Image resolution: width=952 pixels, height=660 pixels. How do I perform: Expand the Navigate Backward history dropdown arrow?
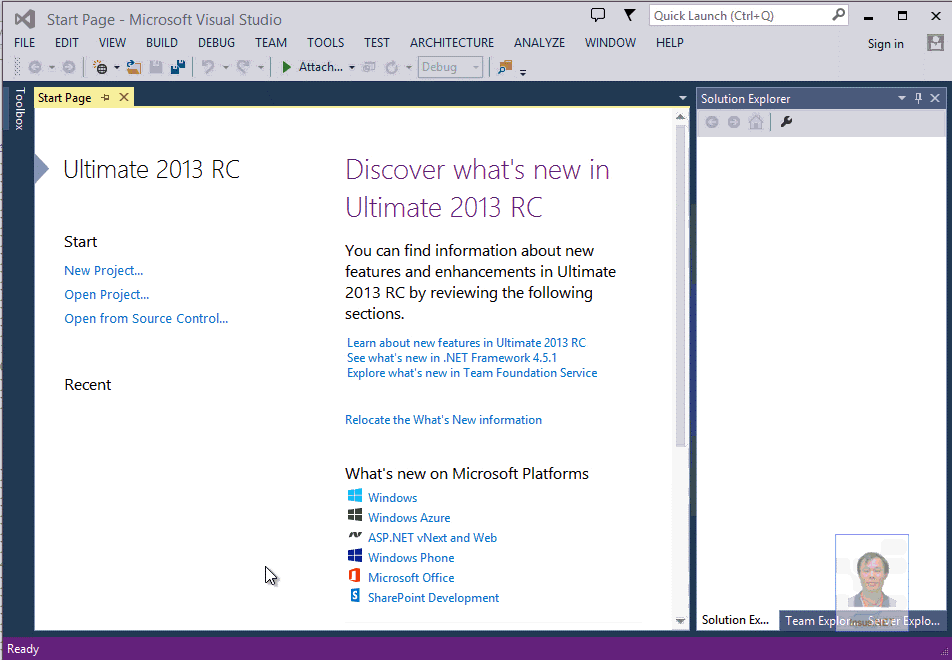(52, 68)
